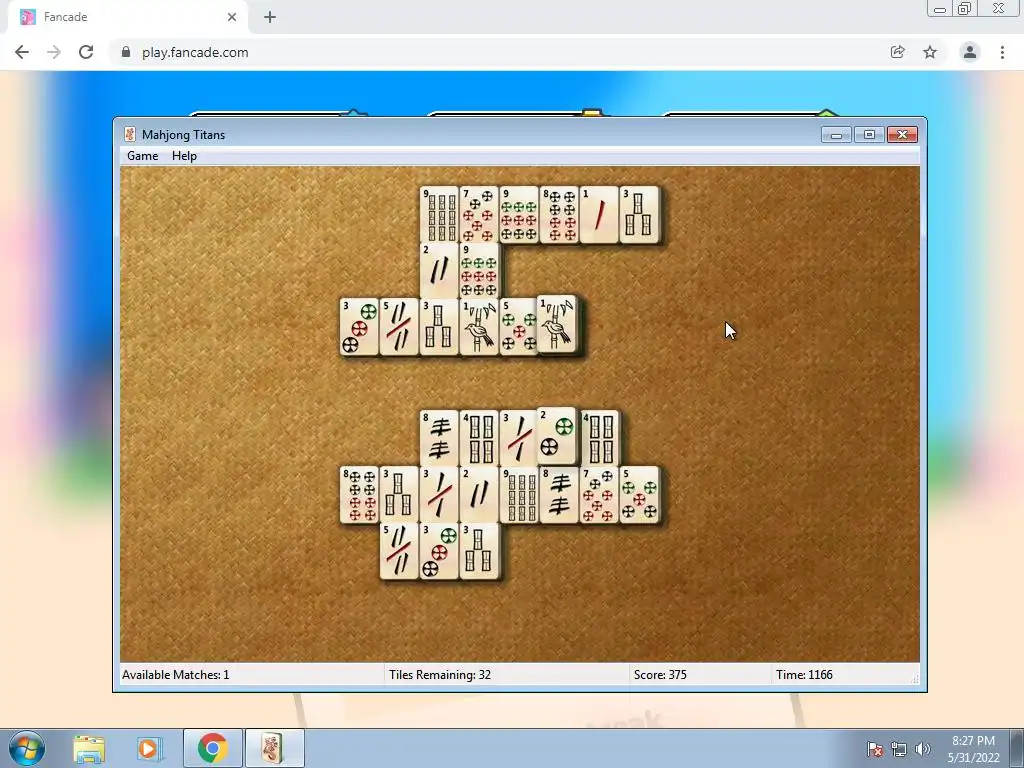Select the 8 strokes tile between 9 bamboo and 7 dots
This screenshot has height=768, width=1024.
[559, 494]
